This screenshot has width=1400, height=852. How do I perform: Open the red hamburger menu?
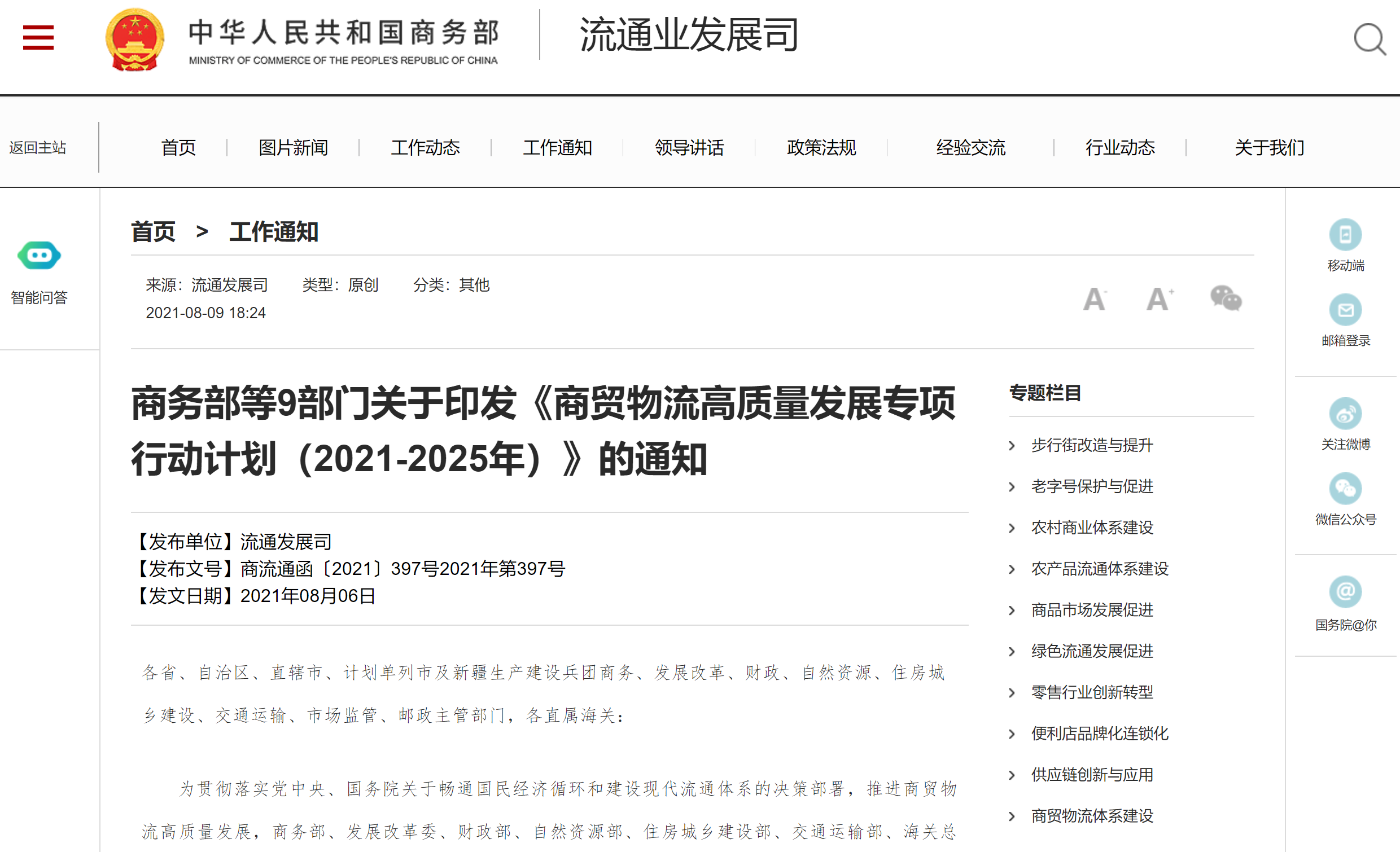point(38,37)
